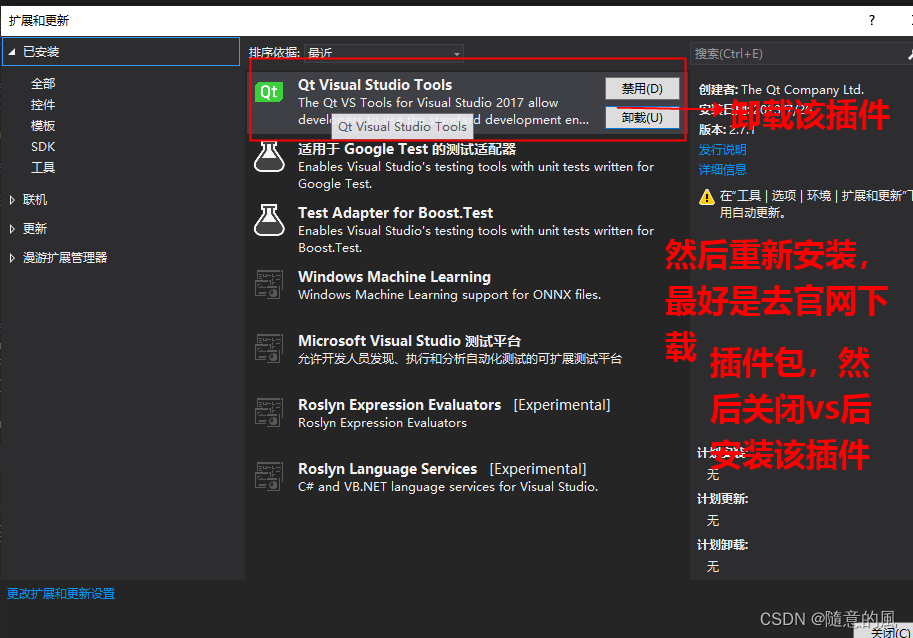The height and width of the screenshot is (638, 913).
Task: Click the 联机 category label
Action: [x=35, y=200]
